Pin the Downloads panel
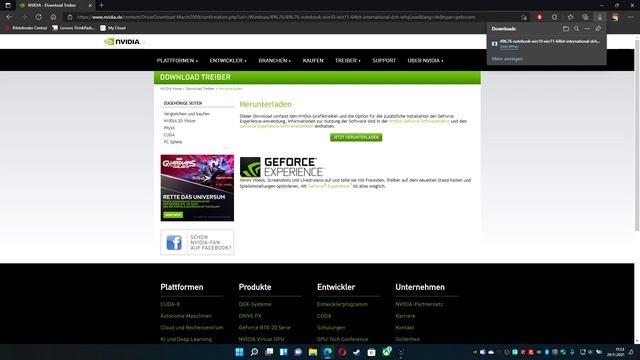The image size is (640, 360). pyautogui.click(x=598, y=29)
